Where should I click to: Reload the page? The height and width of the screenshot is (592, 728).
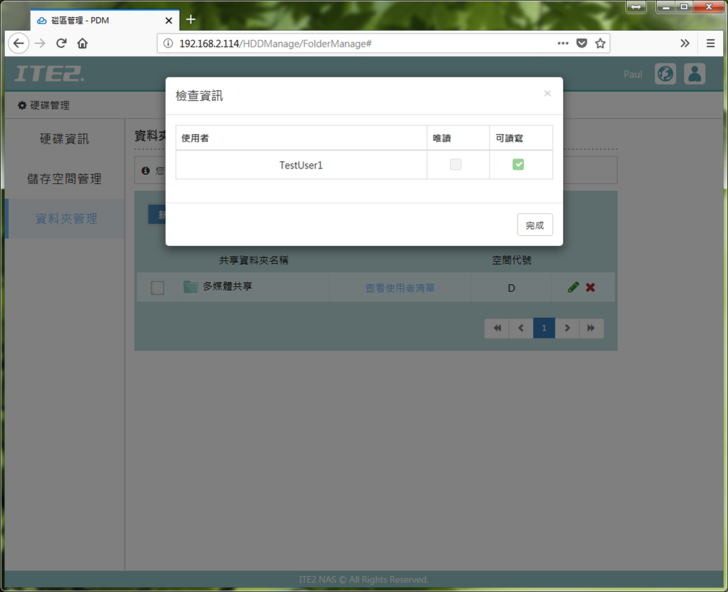[x=61, y=43]
